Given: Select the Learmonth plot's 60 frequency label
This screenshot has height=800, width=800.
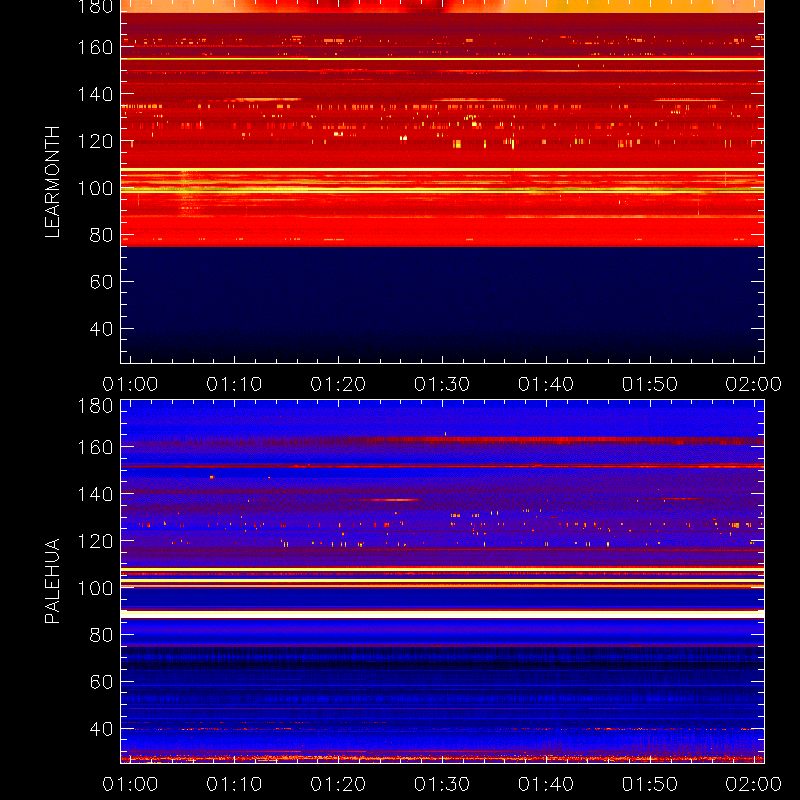Looking at the screenshot, I should click(102, 282).
